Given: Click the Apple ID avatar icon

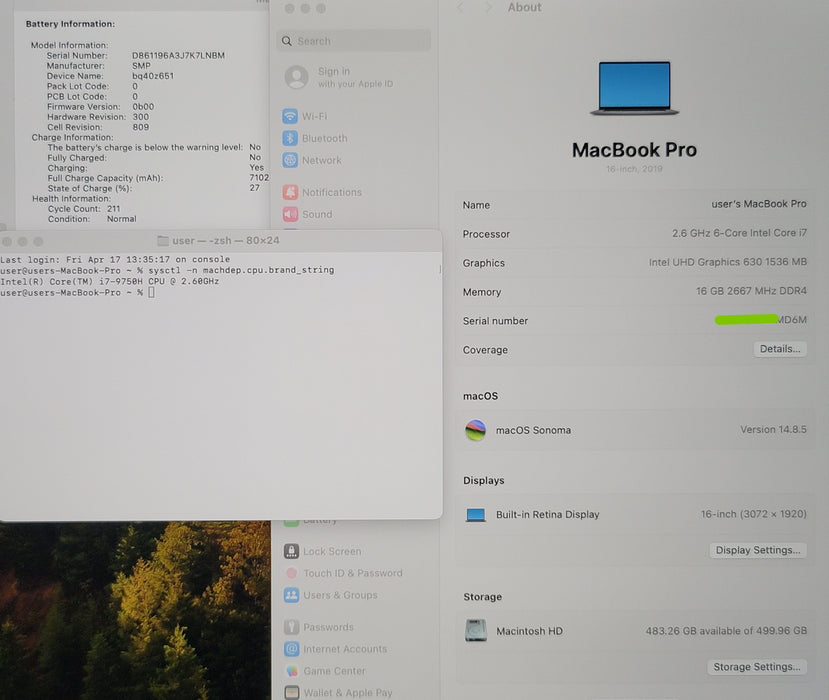Looking at the screenshot, I should click(297, 77).
